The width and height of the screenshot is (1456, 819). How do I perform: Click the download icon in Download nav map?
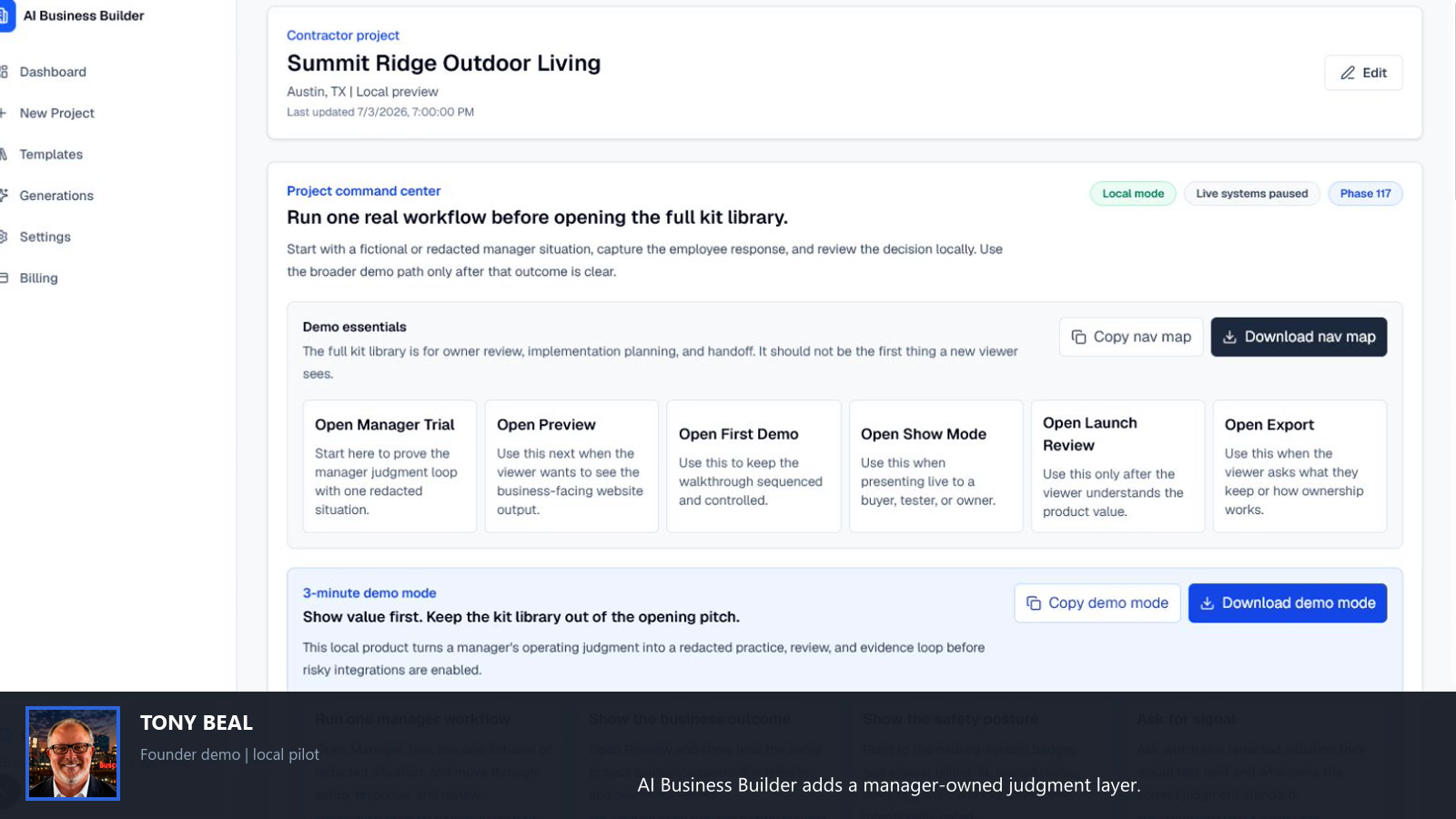click(1229, 337)
